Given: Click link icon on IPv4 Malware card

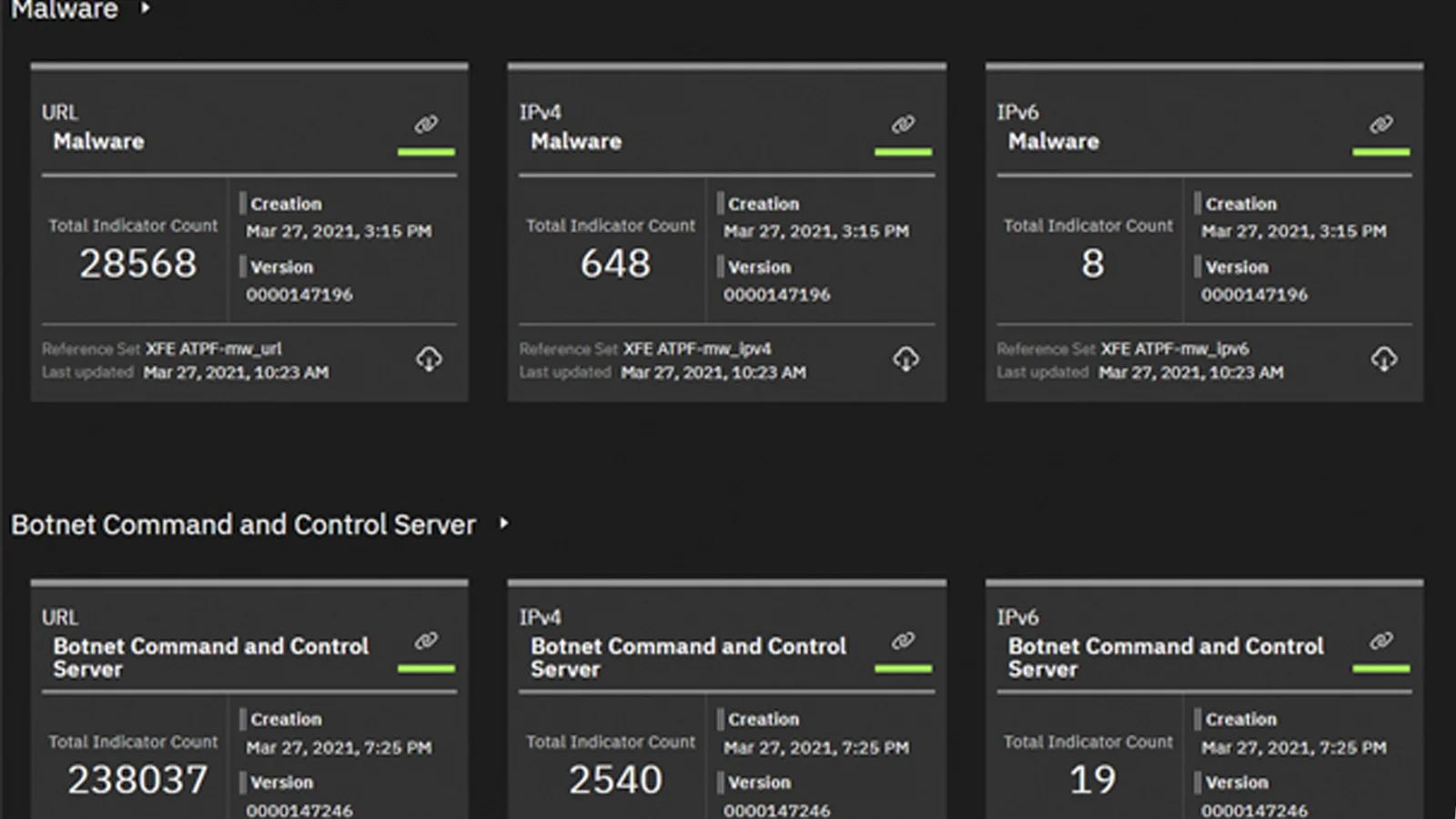Looking at the screenshot, I should 903,125.
